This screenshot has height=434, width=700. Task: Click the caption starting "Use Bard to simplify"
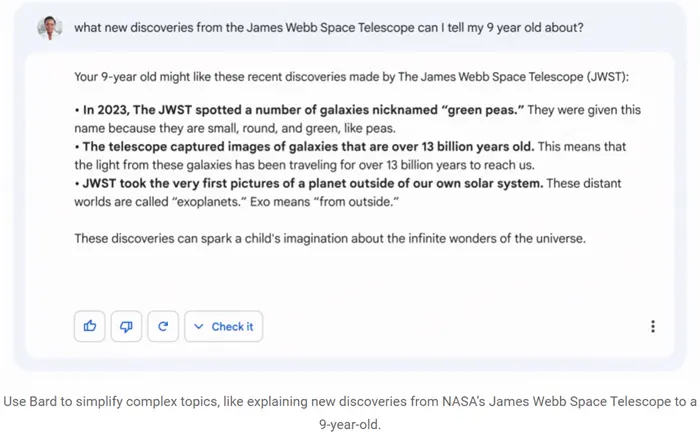coord(350,401)
